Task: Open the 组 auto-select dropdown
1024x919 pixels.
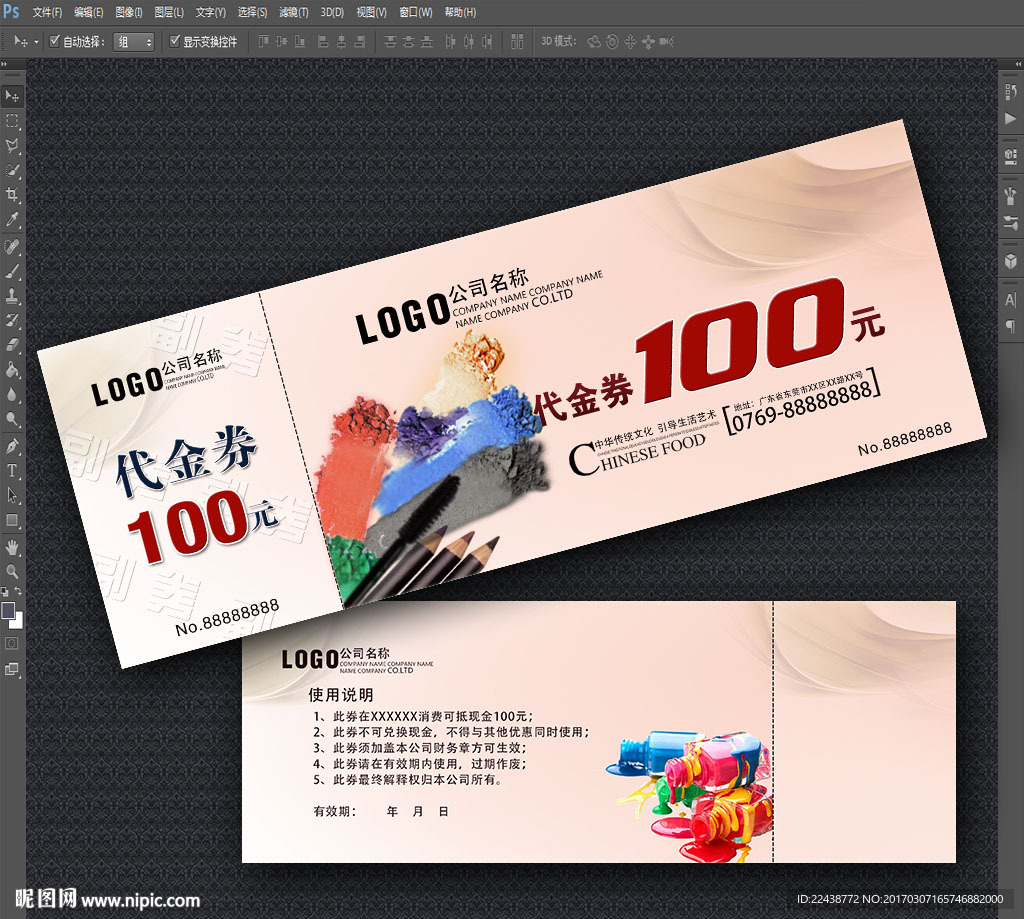Action: point(134,42)
